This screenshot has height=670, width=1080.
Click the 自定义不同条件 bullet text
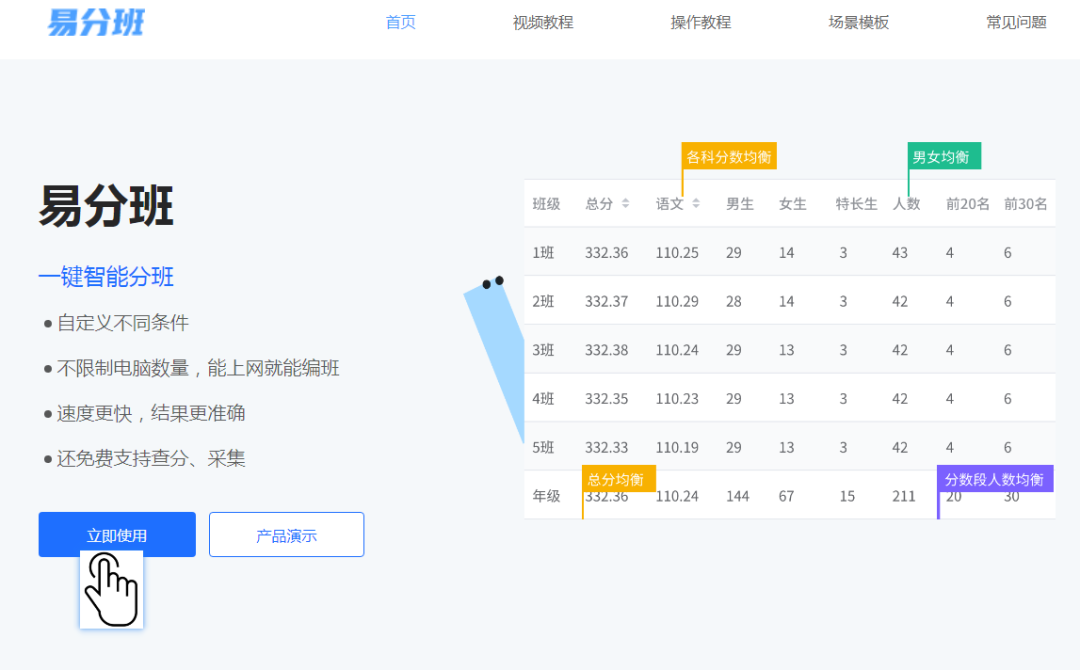(123, 322)
